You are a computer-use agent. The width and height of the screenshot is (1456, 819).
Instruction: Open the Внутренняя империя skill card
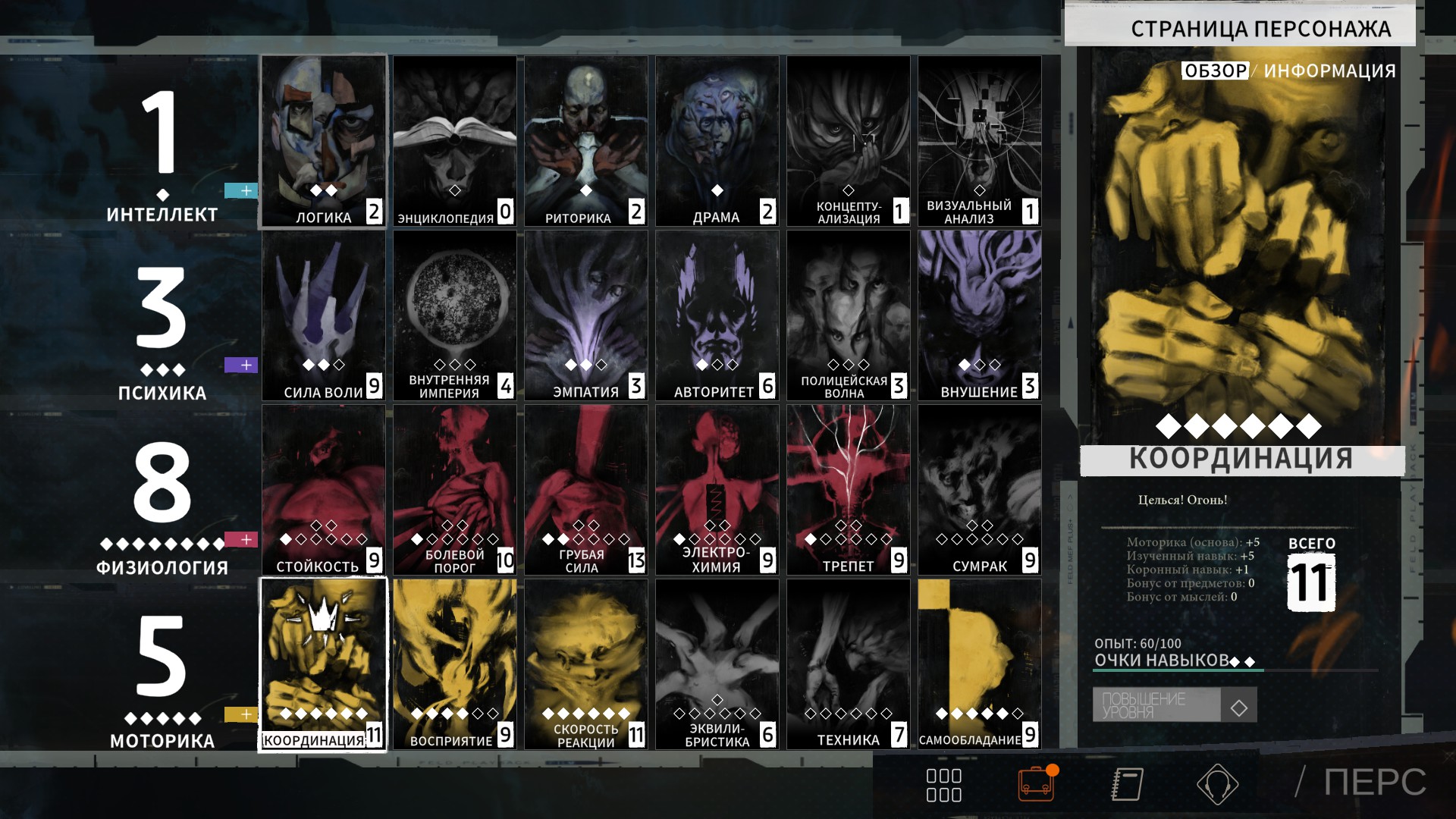455,315
